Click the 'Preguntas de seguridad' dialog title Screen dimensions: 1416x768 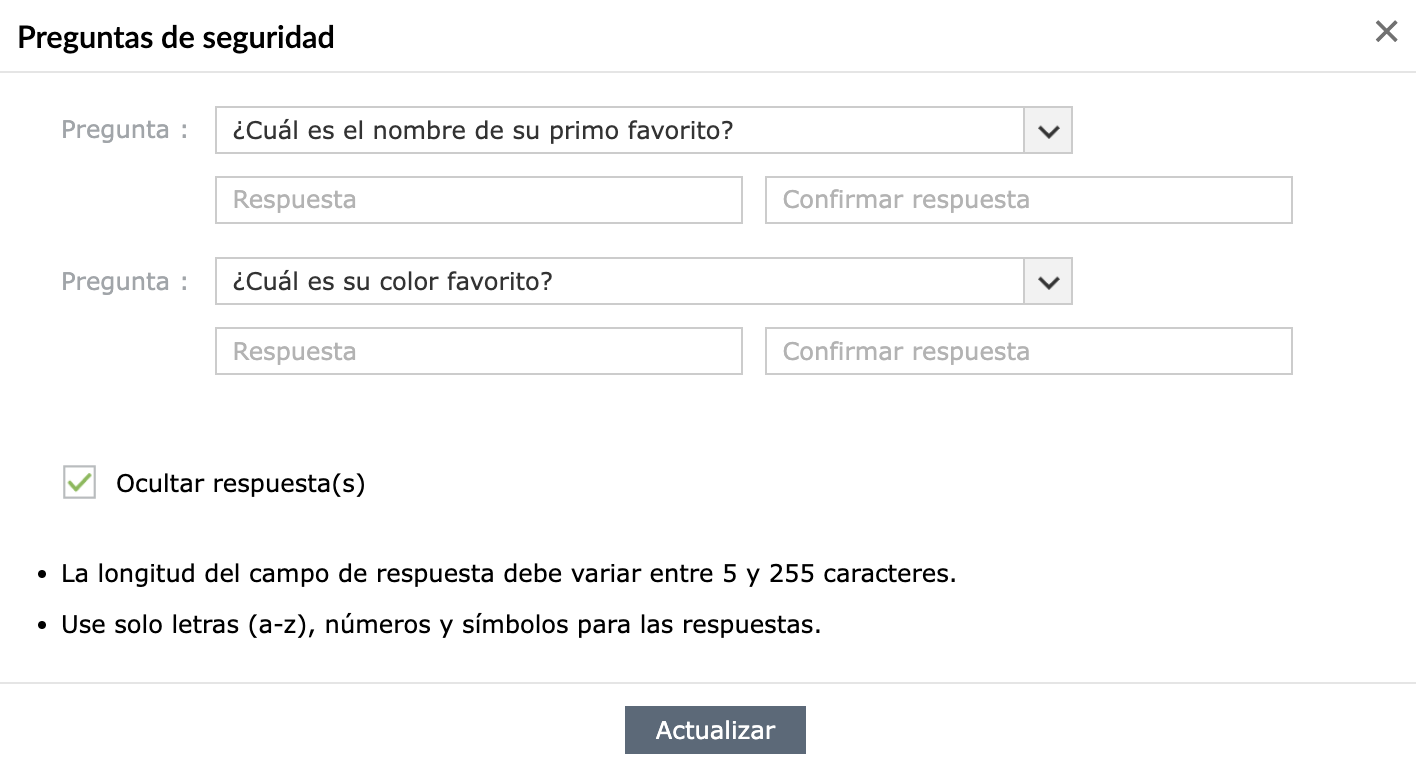click(176, 38)
